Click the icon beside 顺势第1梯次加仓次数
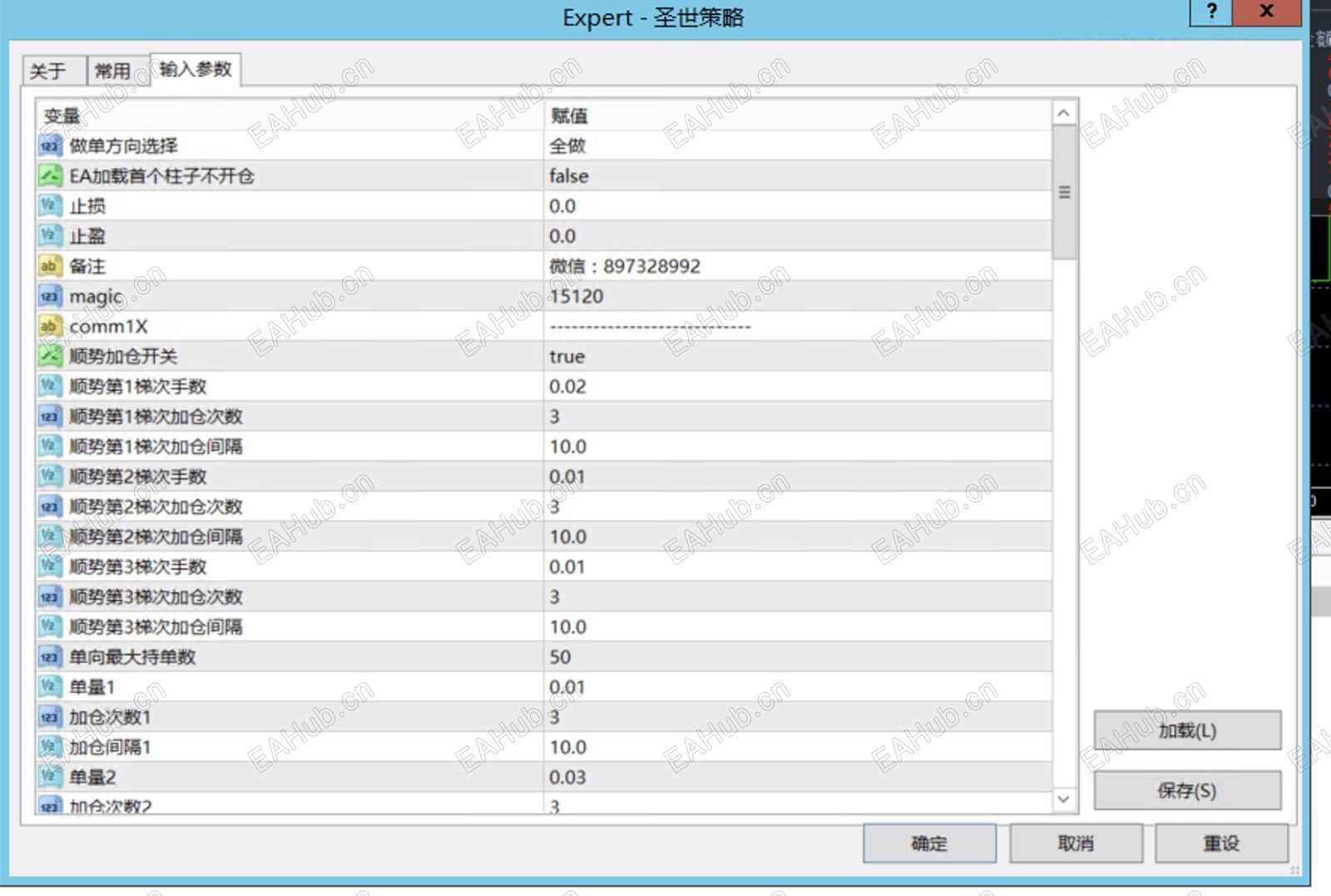Screen dimensions: 1331x896 click(x=50, y=416)
